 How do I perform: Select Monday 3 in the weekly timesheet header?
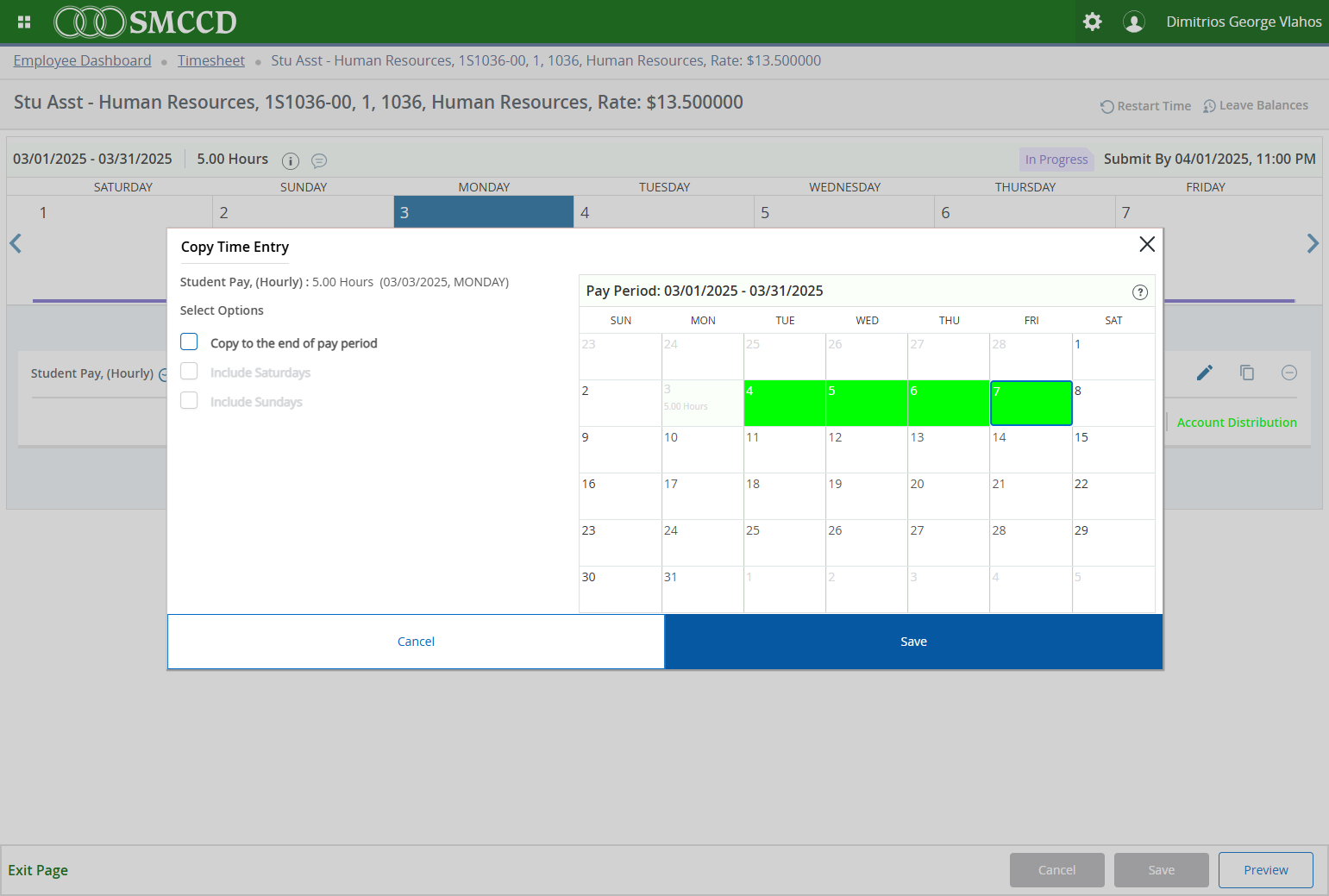[484, 212]
